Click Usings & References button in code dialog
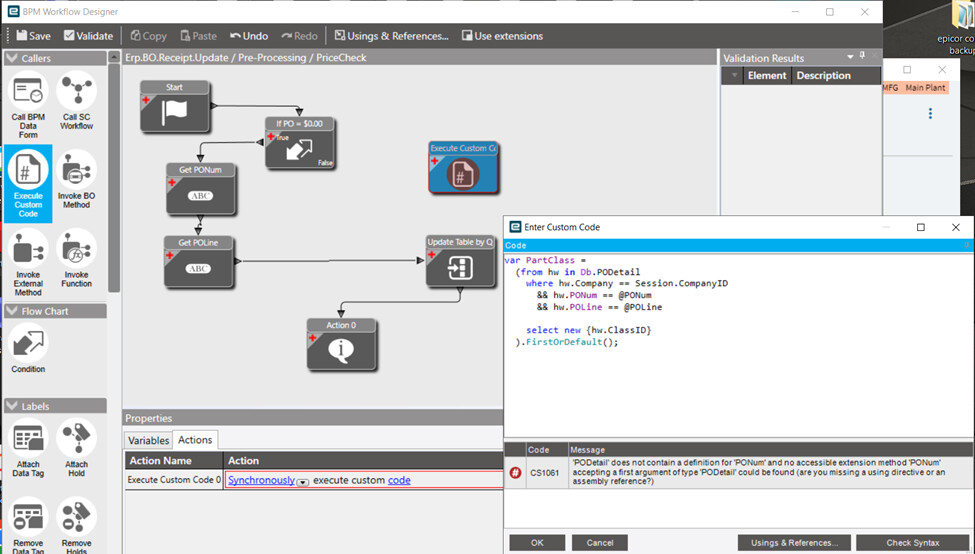 tap(795, 543)
